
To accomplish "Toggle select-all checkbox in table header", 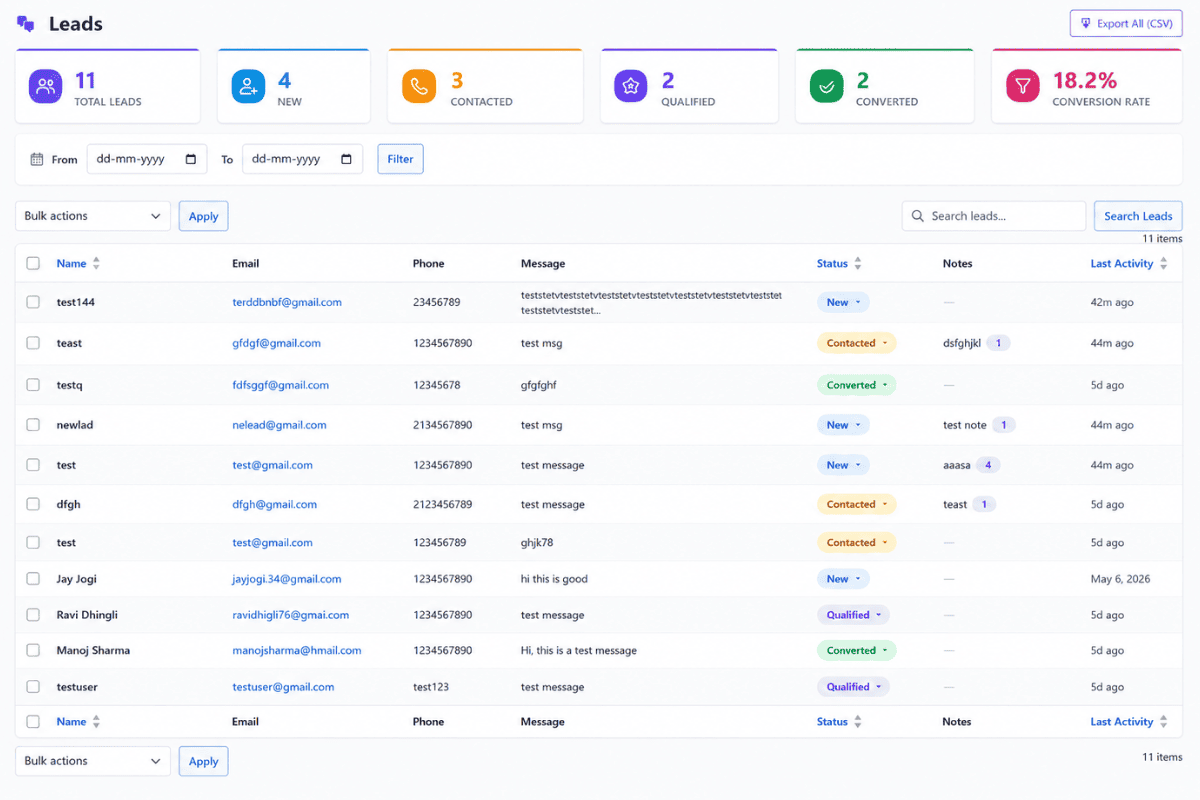I will coord(33,264).
